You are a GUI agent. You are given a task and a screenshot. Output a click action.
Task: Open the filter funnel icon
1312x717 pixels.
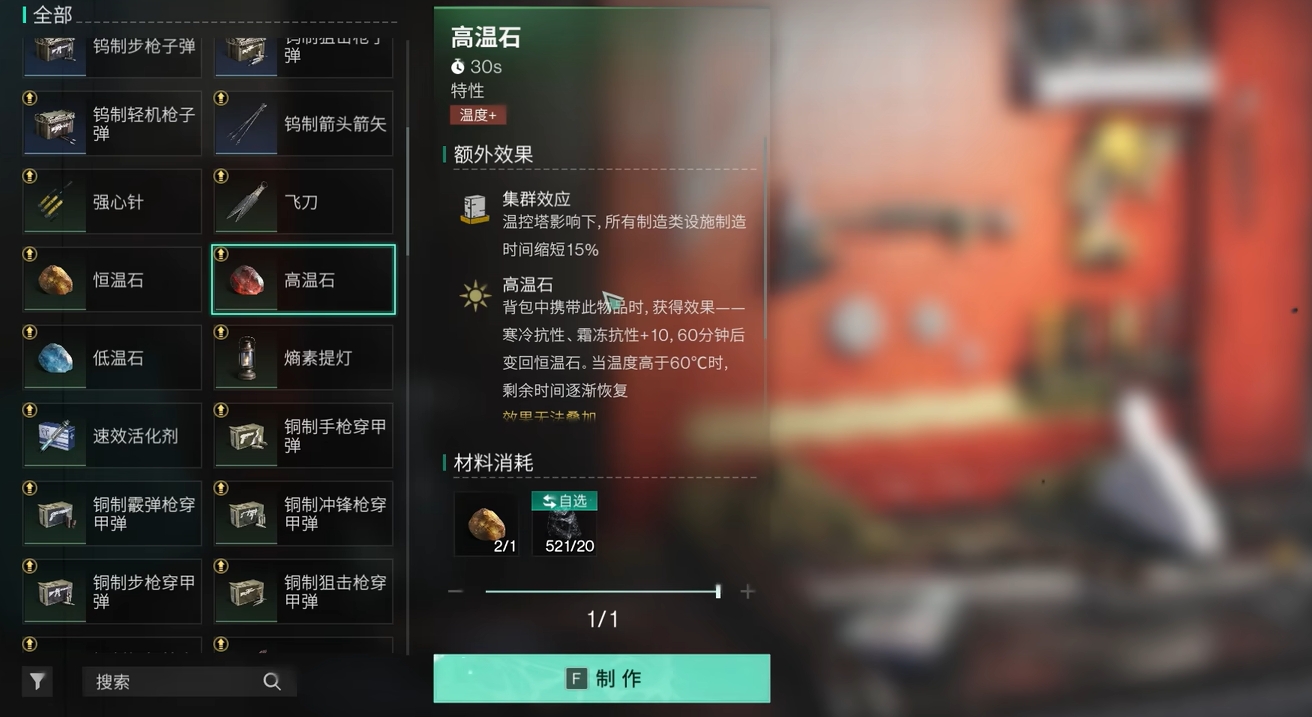tap(37, 681)
